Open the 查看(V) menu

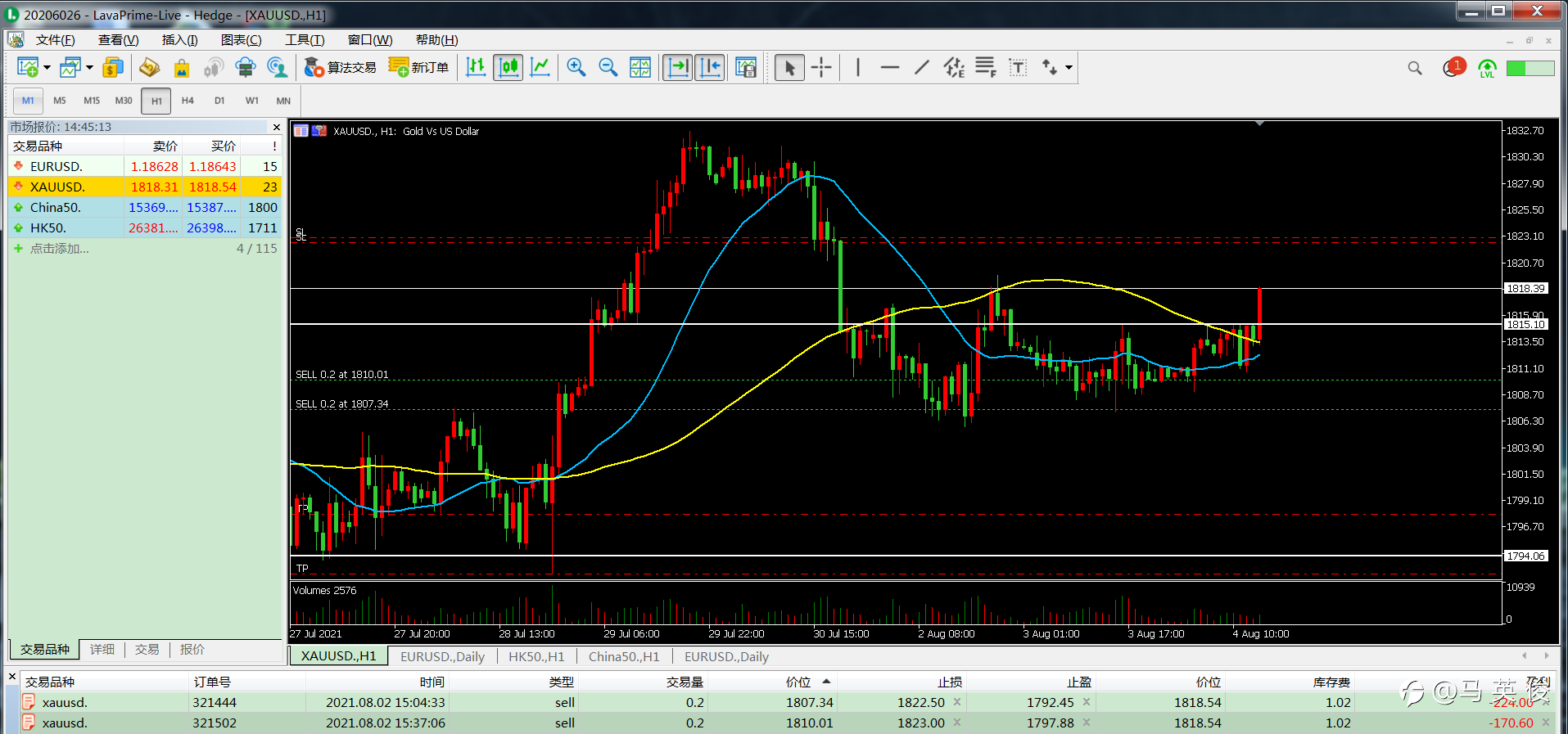click(118, 40)
